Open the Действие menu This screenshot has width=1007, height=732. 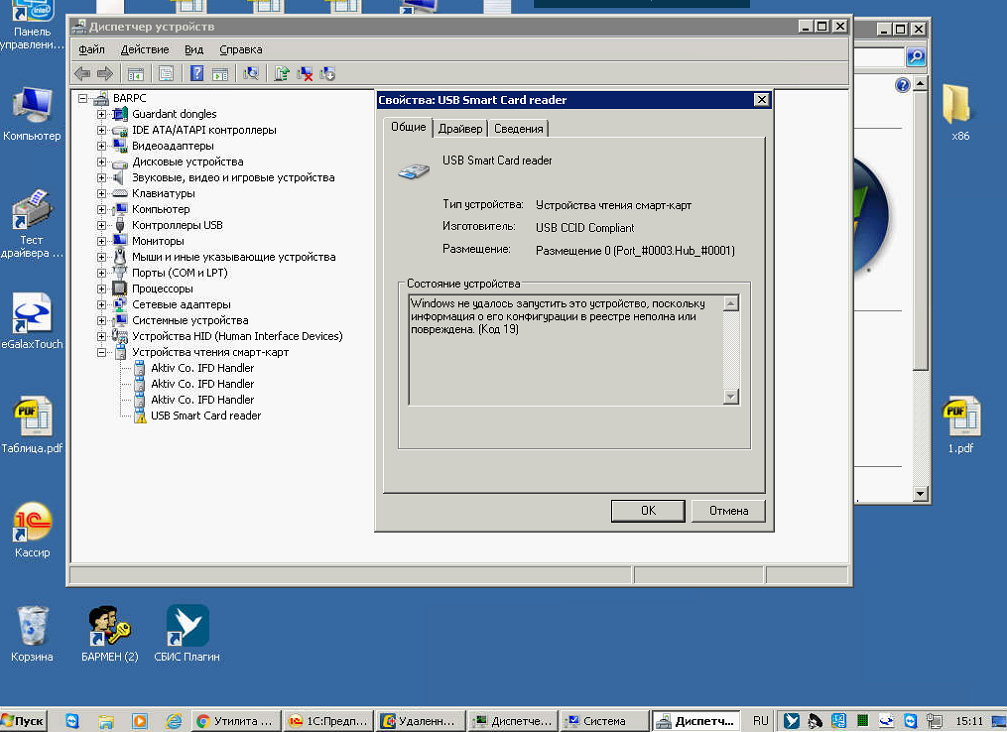pyautogui.click(x=144, y=49)
